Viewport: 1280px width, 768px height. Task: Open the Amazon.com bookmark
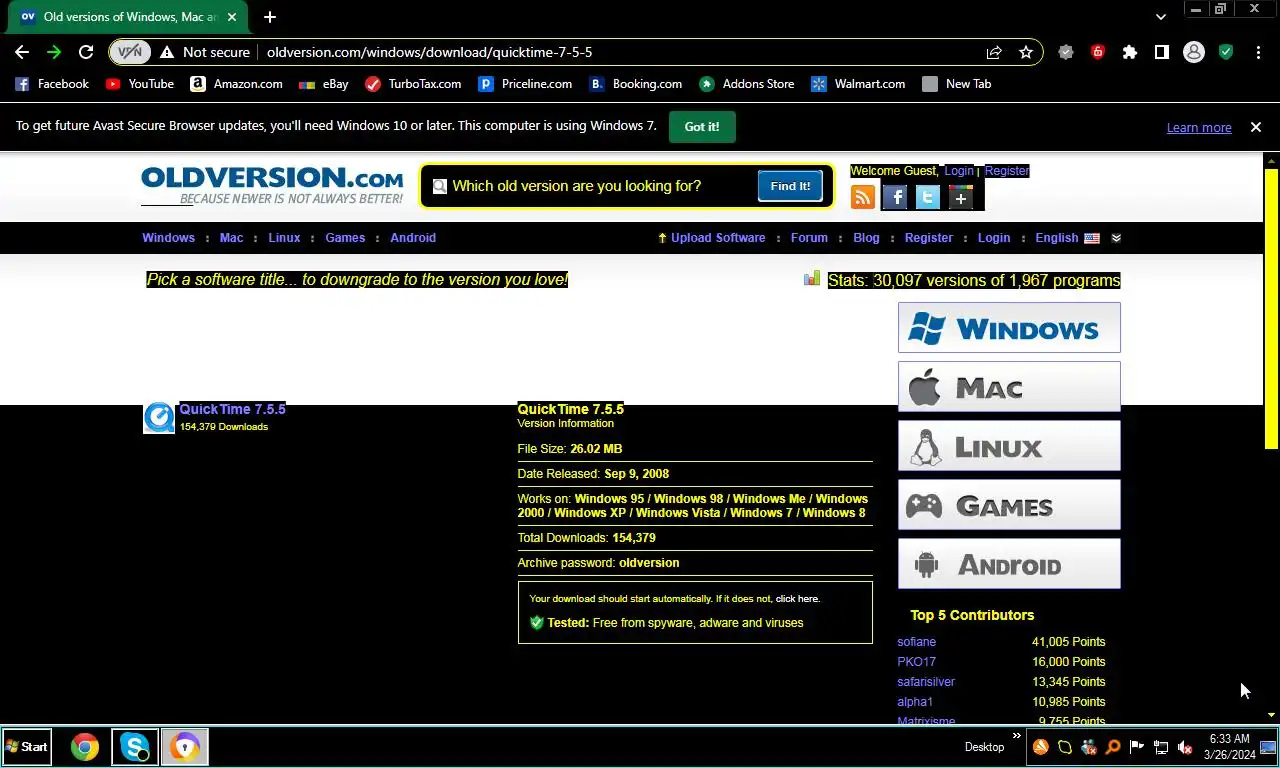click(x=237, y=84)
